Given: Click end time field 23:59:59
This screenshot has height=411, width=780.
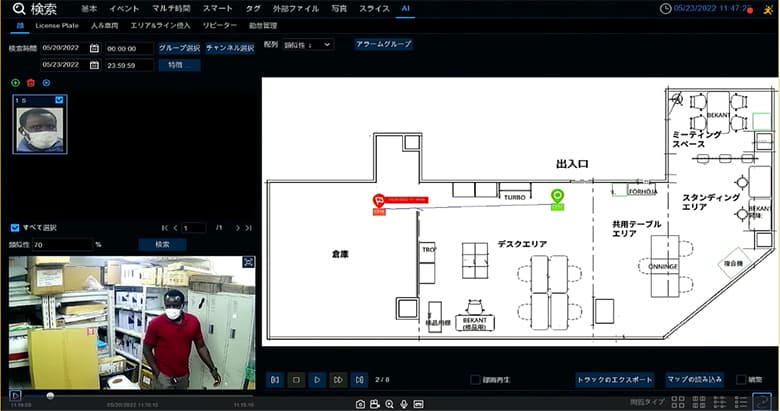Looking at the screenshot, I should tap(129, 65).
